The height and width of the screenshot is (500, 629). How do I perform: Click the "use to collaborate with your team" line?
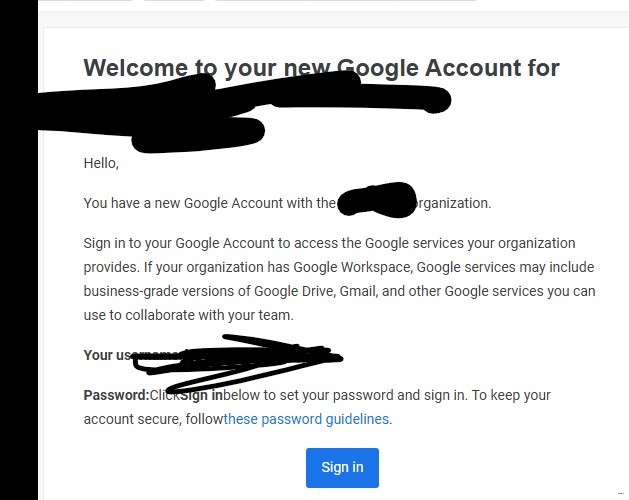tap(188, 315)
